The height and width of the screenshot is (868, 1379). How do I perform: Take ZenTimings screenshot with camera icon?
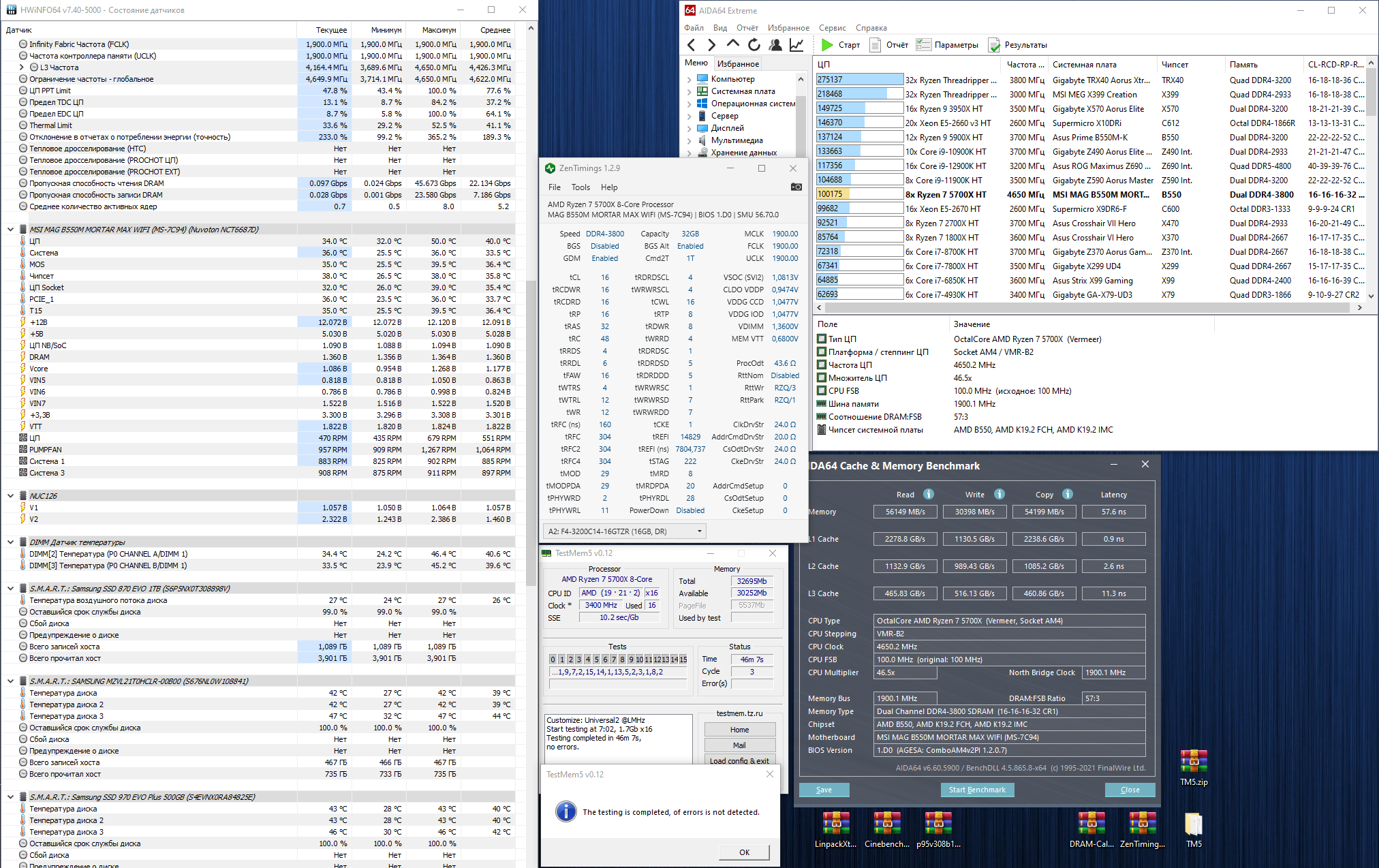[796, 187]
